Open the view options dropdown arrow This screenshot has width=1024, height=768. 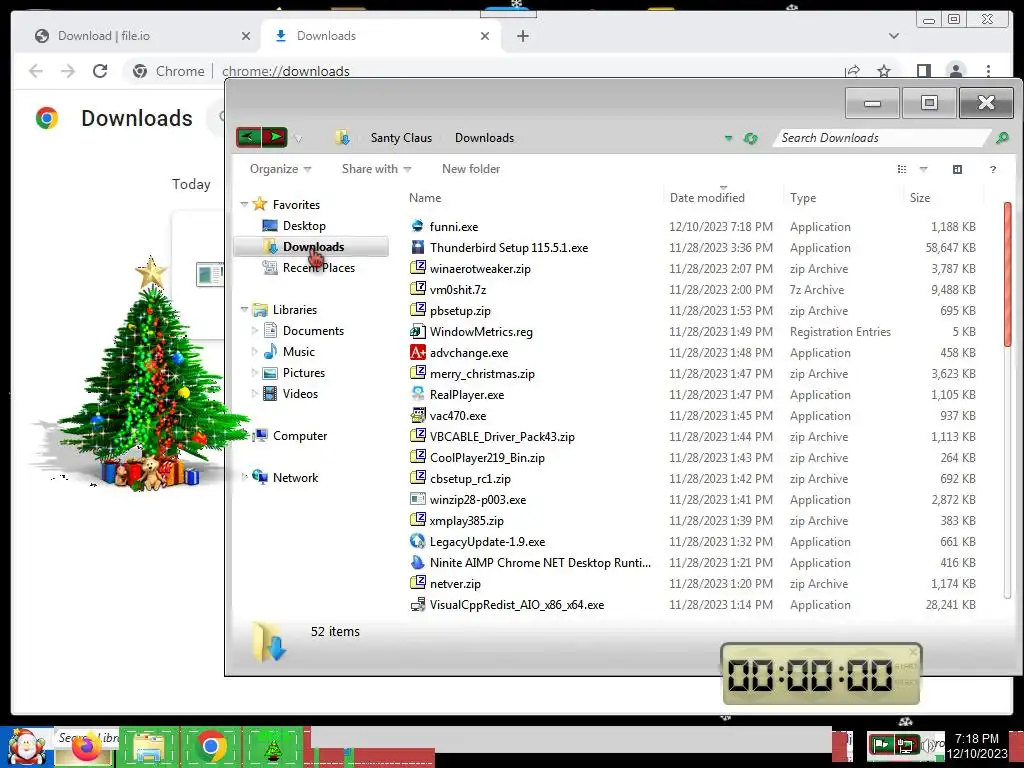[x=923, y=169]
